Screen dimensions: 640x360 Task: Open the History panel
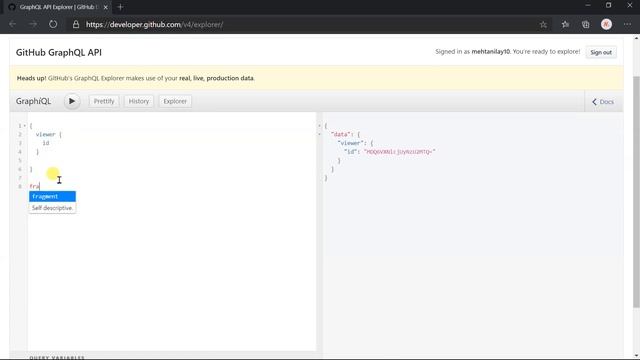(139, 101)
